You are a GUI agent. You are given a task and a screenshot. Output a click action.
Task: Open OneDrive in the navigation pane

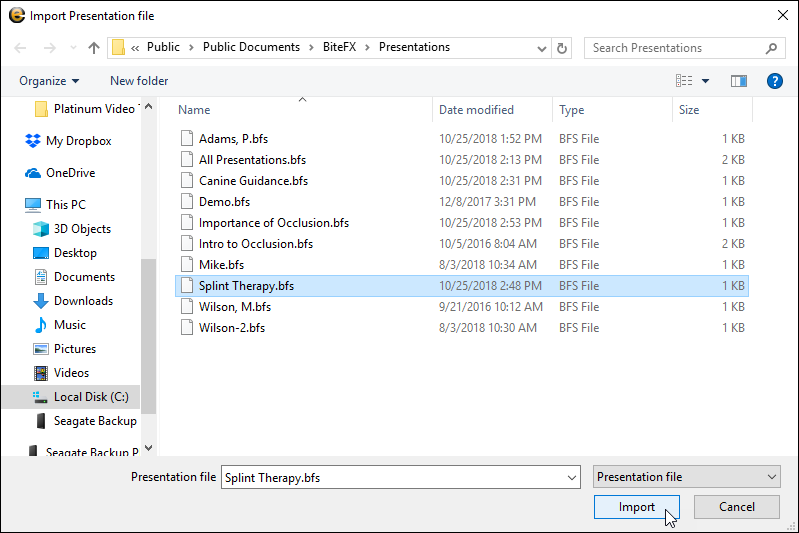[x=70, y=173]
